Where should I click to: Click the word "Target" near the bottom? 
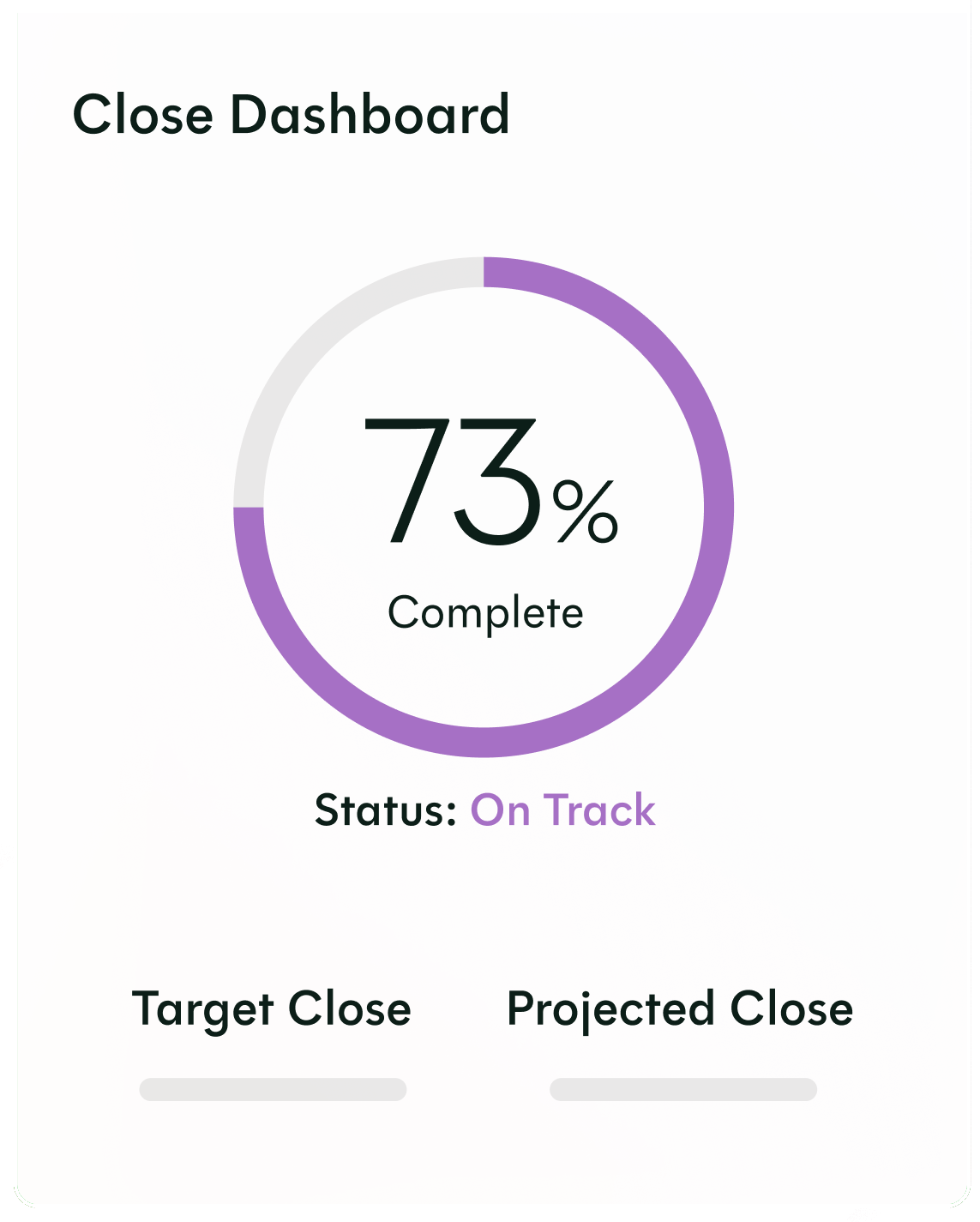click(202, 1008)
